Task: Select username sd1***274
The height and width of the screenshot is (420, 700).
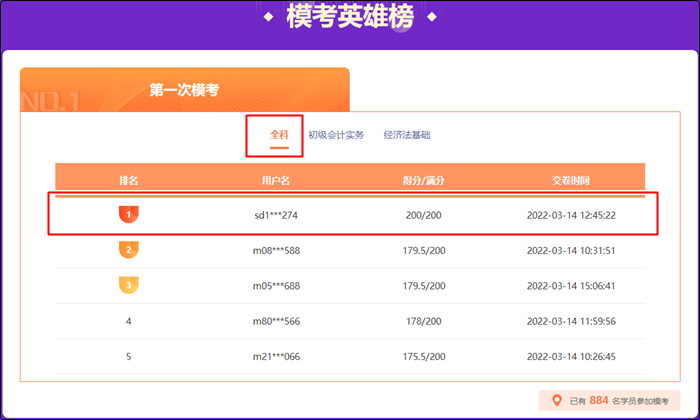Action: (x=276, y=215)
